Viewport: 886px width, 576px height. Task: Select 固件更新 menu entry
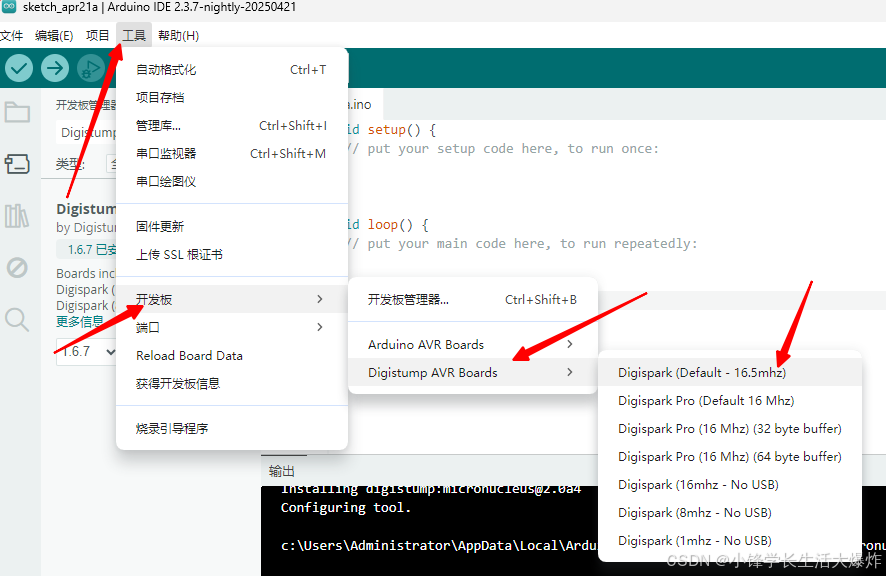(232, 227)
